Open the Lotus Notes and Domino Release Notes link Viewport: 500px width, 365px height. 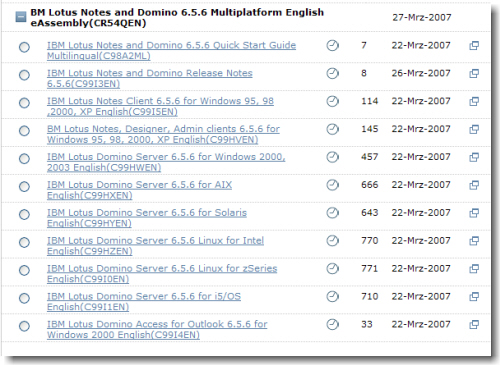(150, 78)
